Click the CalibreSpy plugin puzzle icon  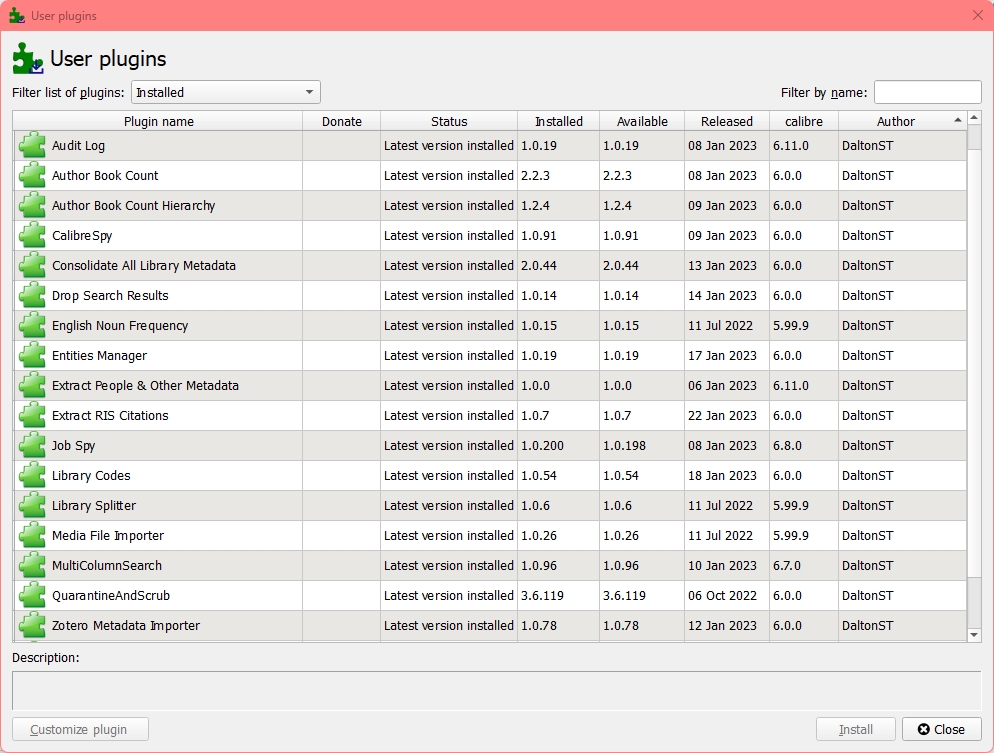pos(32,235)
